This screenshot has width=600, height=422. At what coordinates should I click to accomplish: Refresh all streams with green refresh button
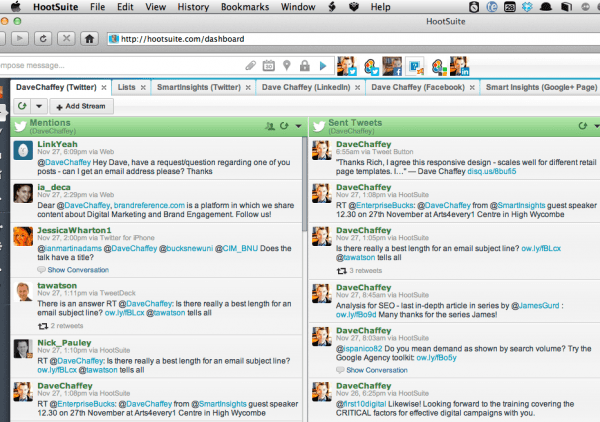[22, 106]
